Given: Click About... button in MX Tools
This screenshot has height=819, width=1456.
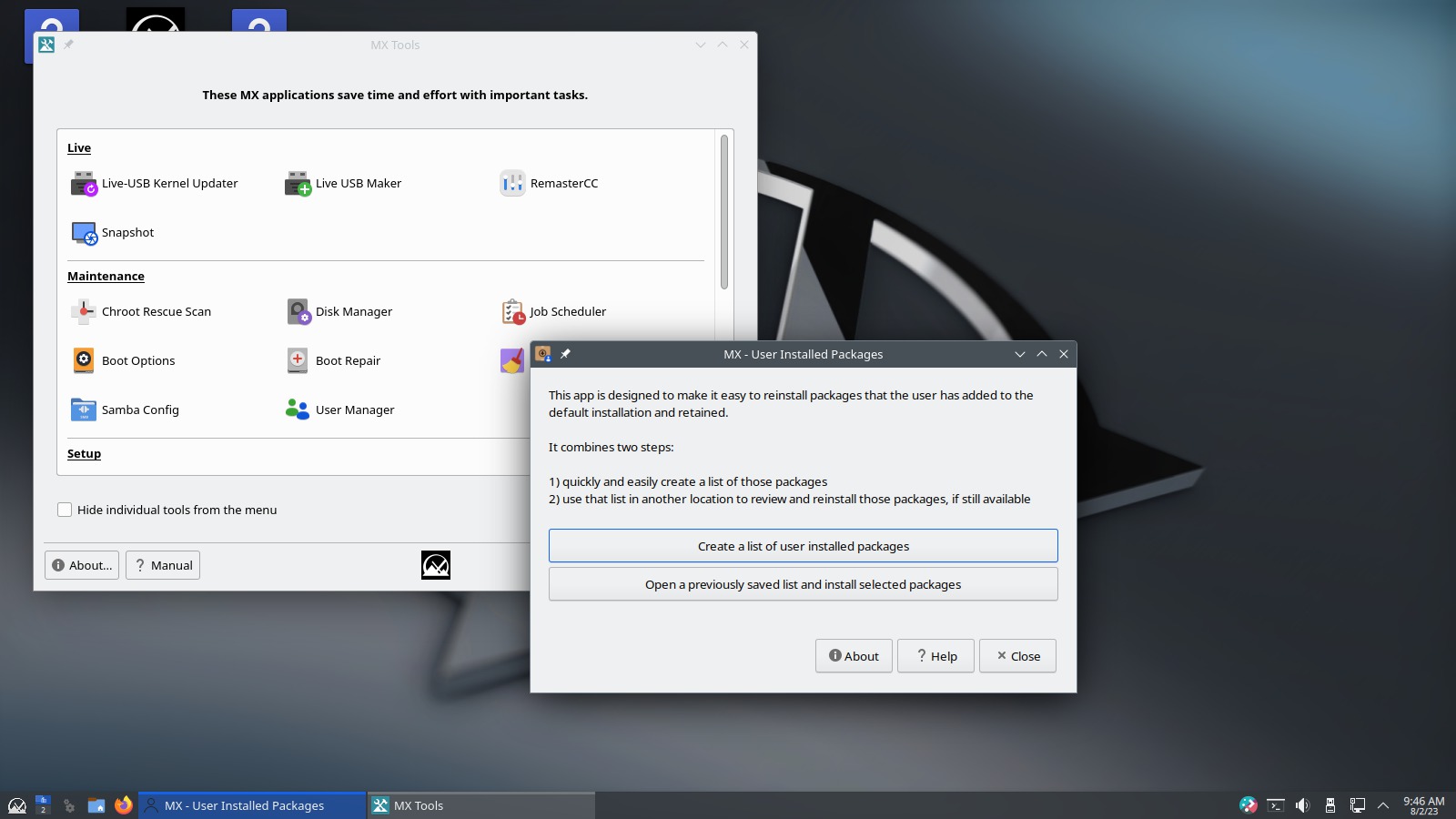Looking at the screenshot, I should (x=83, y=565).
